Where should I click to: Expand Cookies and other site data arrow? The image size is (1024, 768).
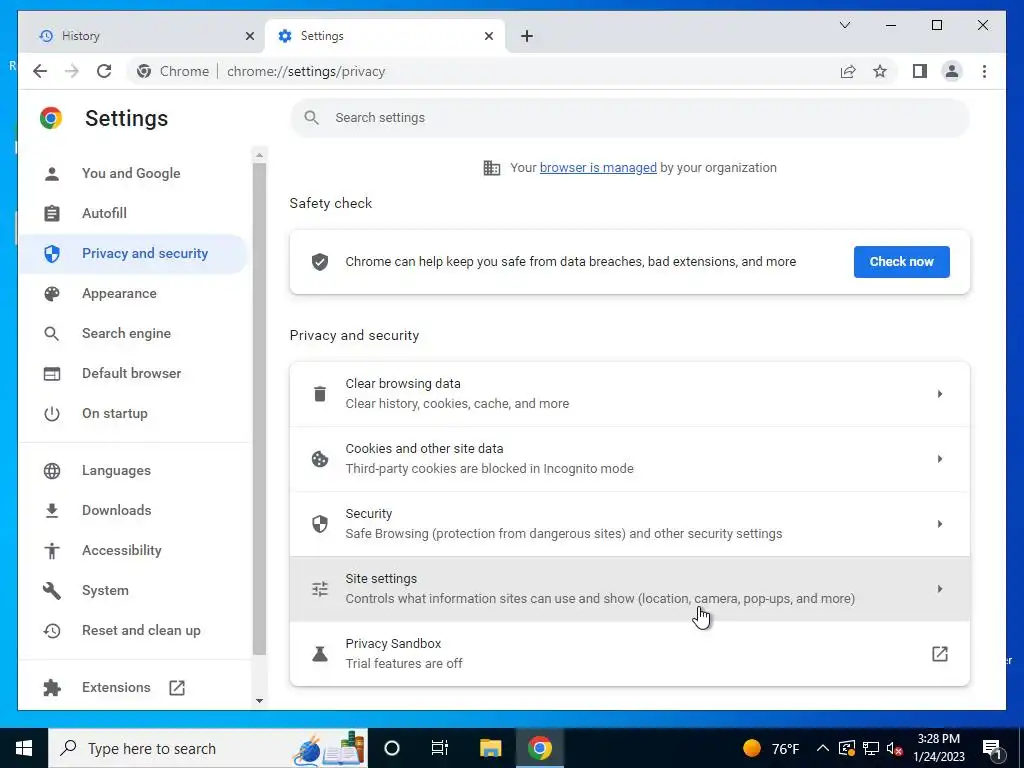click(940, 459)
